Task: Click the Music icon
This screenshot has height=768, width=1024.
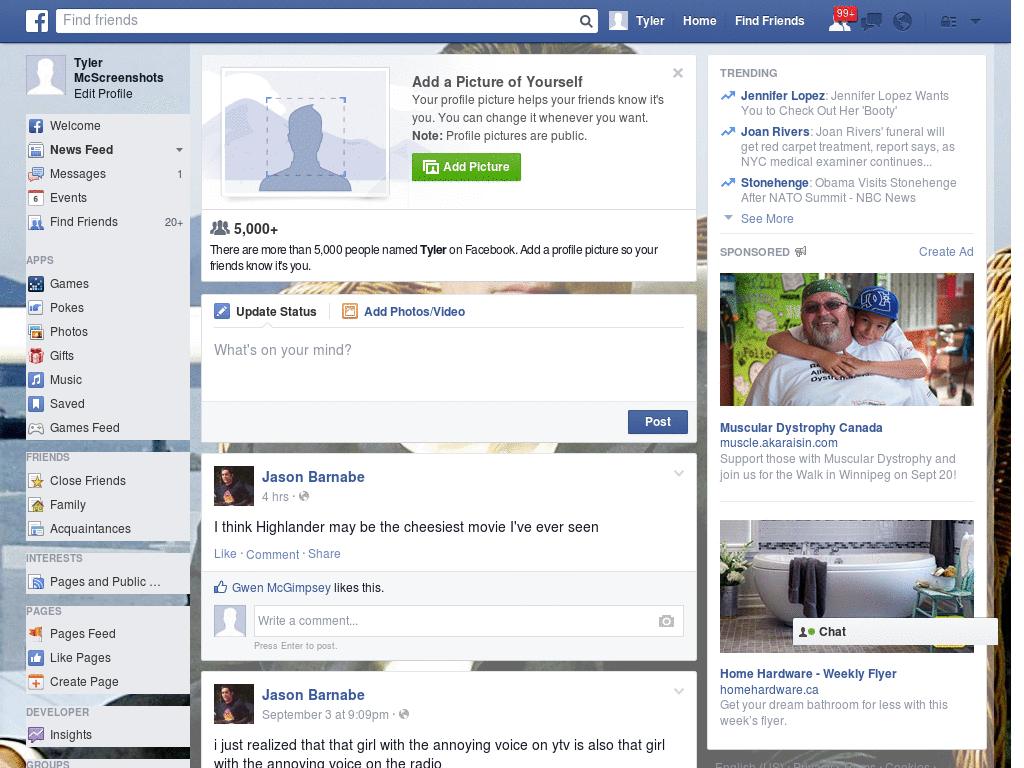Action: tap(36, 379)
